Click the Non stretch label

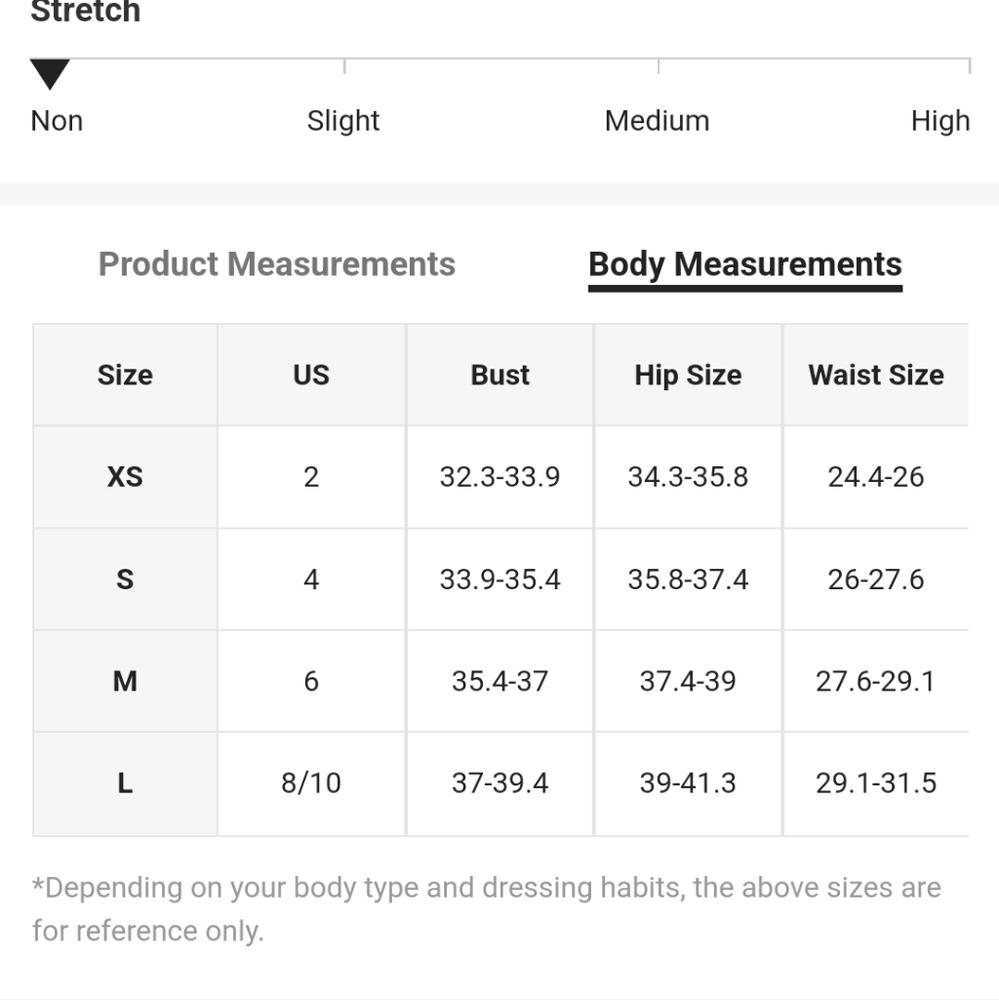(57, 121)
